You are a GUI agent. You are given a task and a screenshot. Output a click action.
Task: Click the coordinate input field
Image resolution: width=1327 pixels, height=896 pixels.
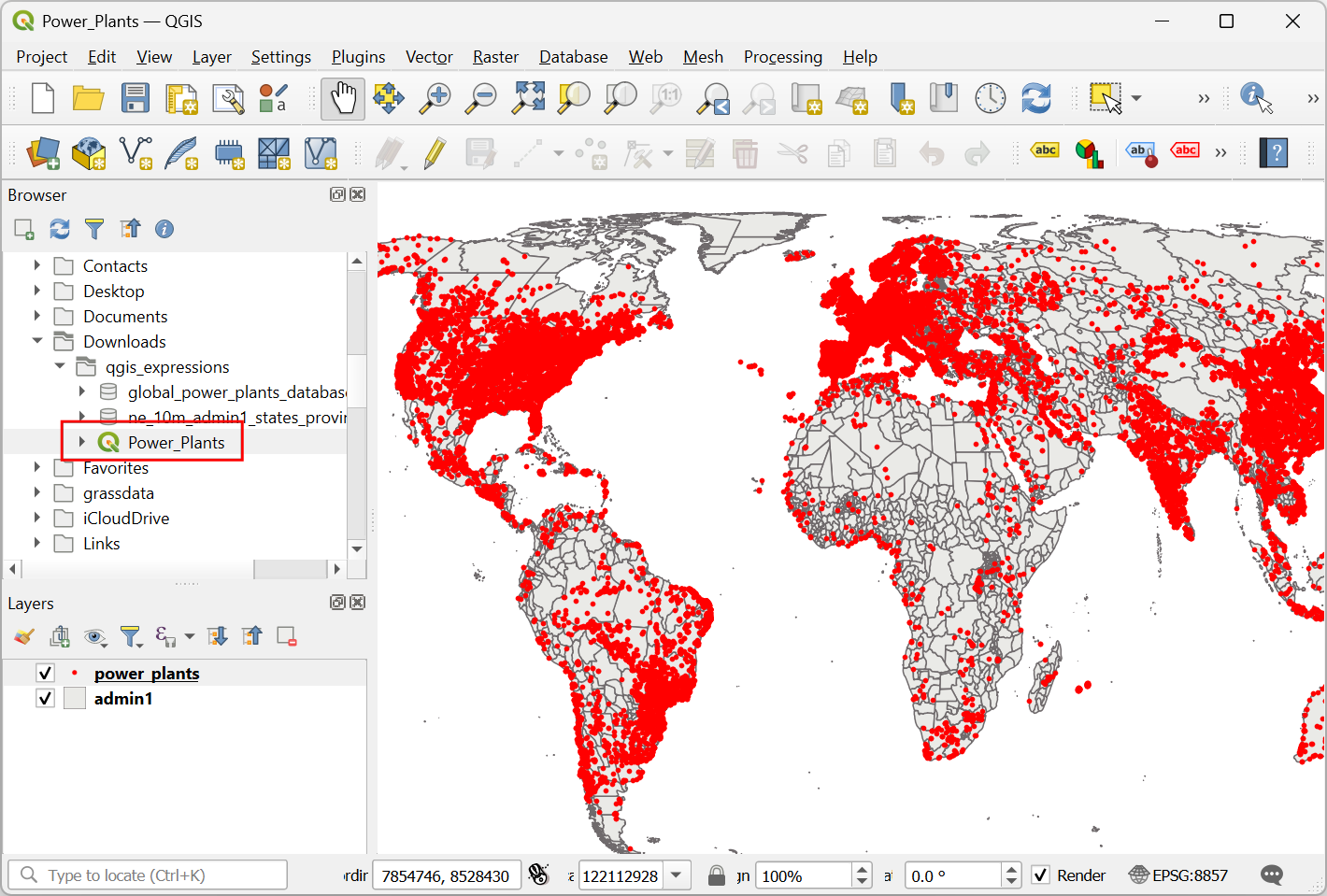tap(446, 875)
